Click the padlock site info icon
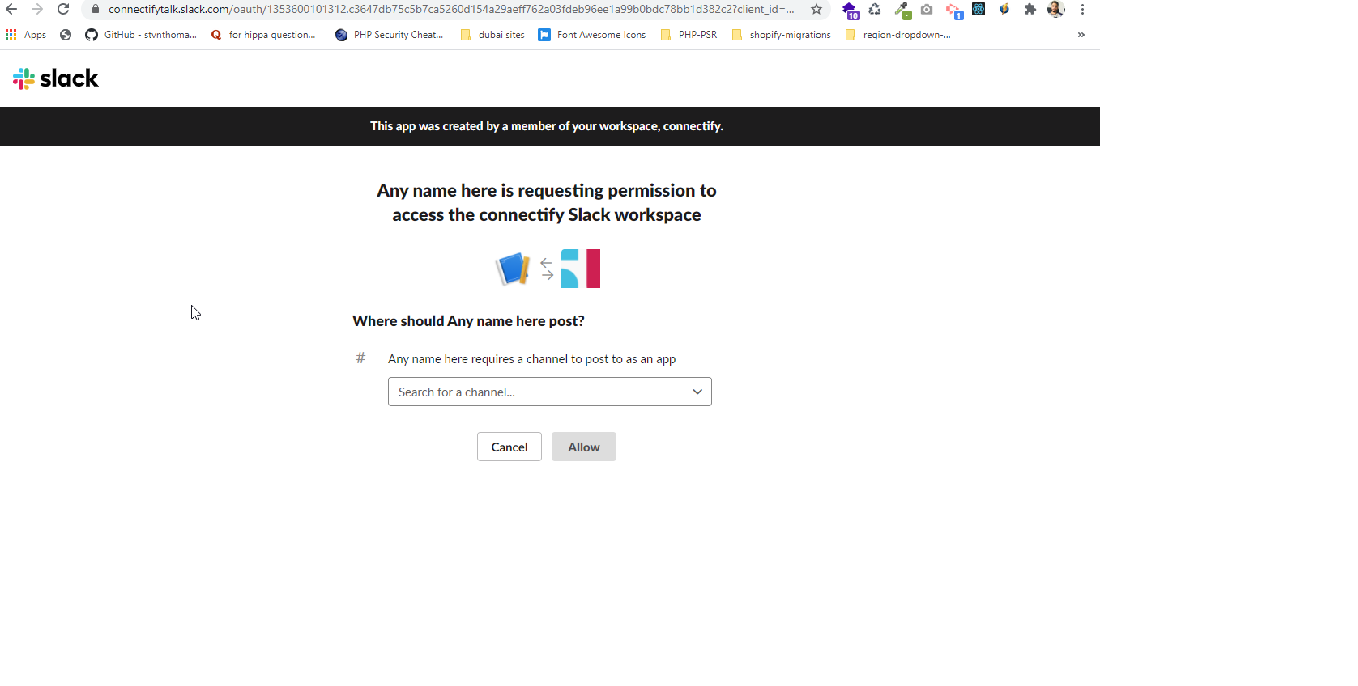Screen dimensions: 1358x686 (96, 9)
